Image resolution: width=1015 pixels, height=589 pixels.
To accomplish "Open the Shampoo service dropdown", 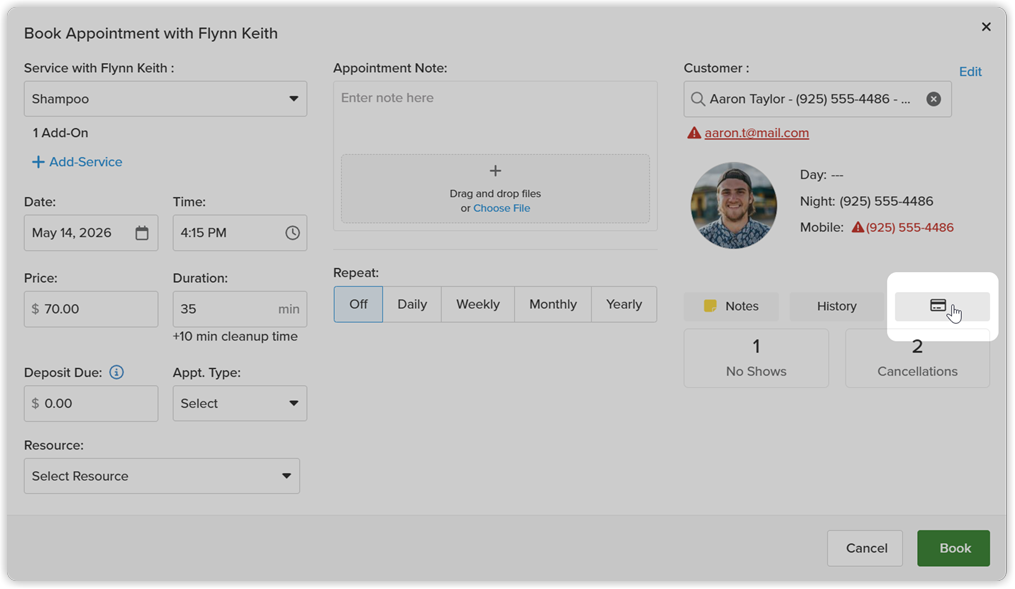I will tap(166, 99).
